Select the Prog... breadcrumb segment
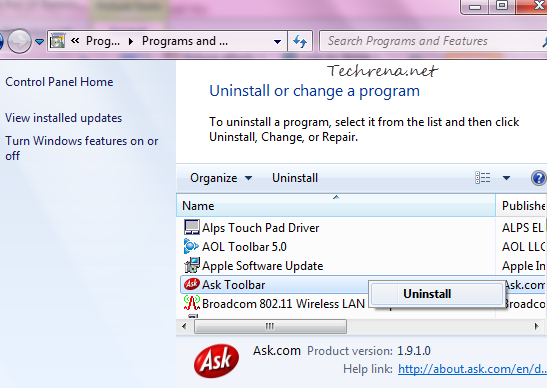Image resolution: width=547 pixels, height=388 pixels. (x=103, y=41)
